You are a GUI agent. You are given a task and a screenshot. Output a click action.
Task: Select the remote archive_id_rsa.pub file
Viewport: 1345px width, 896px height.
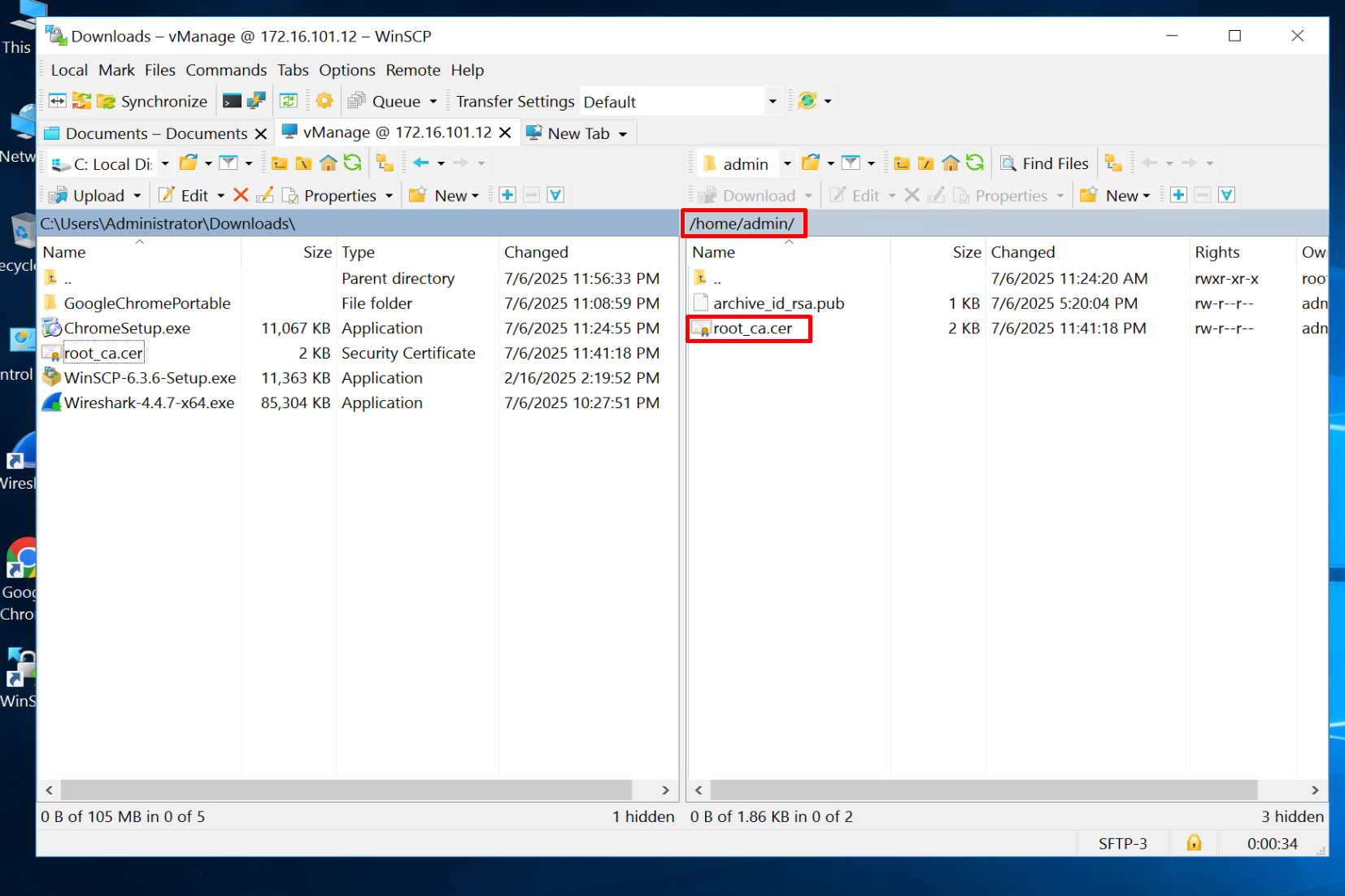click(x=778, y=303)
